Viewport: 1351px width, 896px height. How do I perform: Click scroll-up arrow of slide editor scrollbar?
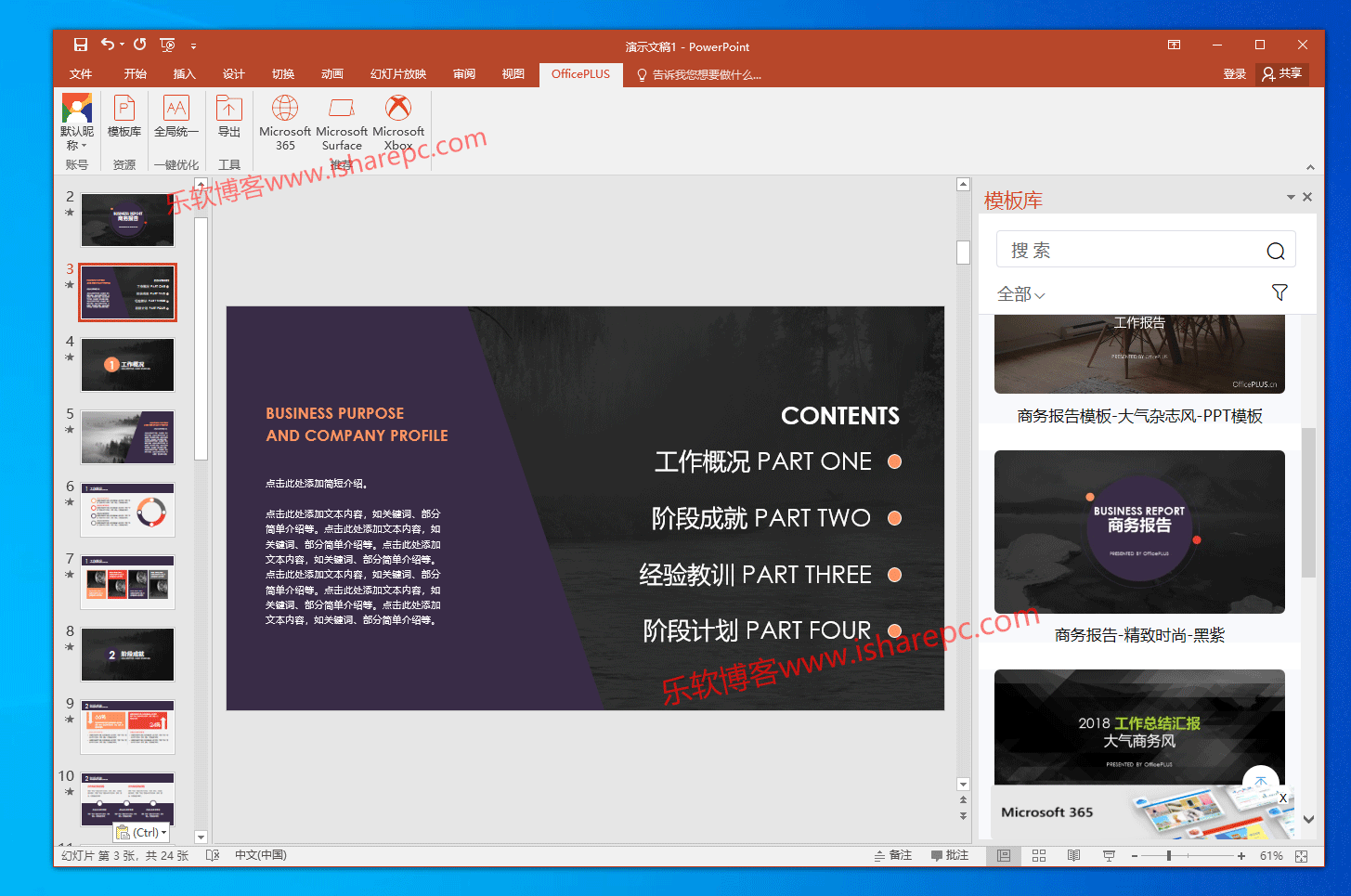click(963, 185)
